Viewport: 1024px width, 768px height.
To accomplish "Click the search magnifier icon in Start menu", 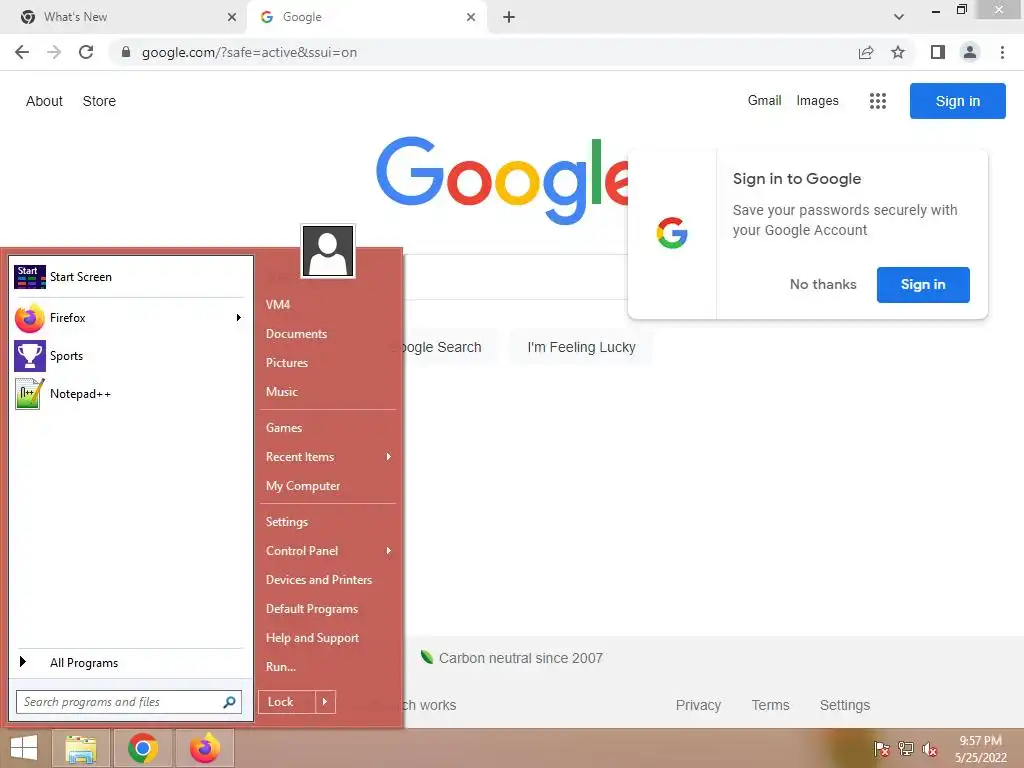I will tap(229, 702).
